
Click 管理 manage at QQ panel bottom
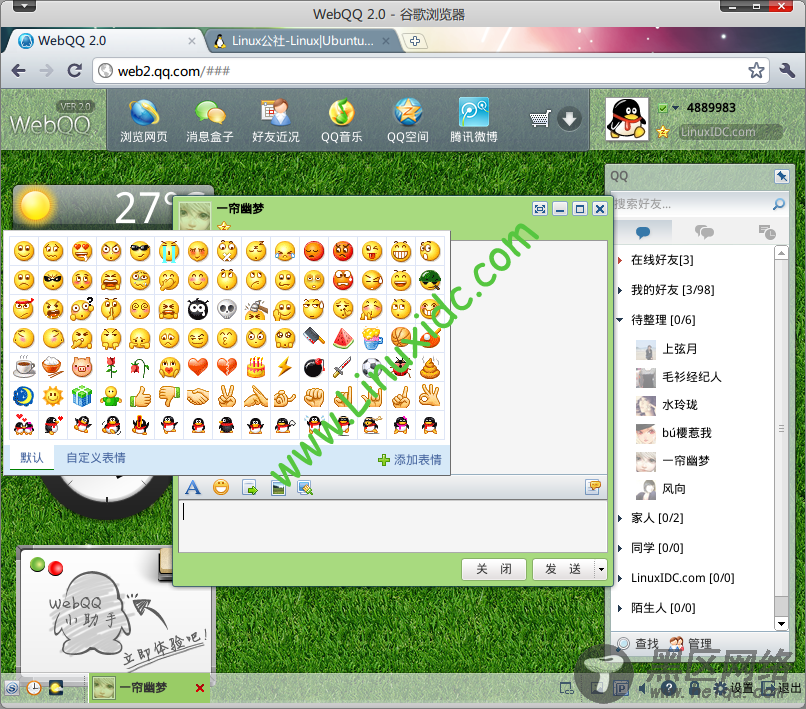[691, 643]
